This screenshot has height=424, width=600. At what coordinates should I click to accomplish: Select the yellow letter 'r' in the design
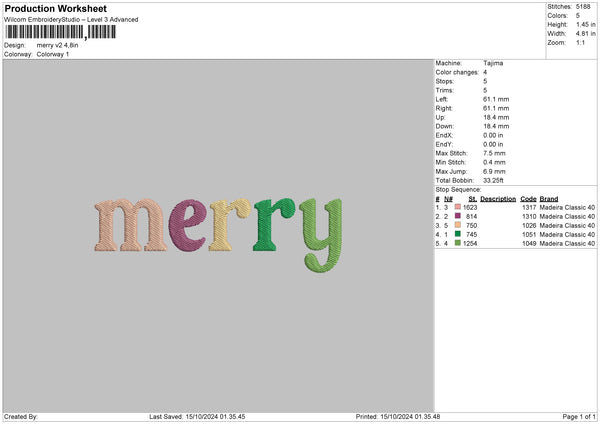230,225
